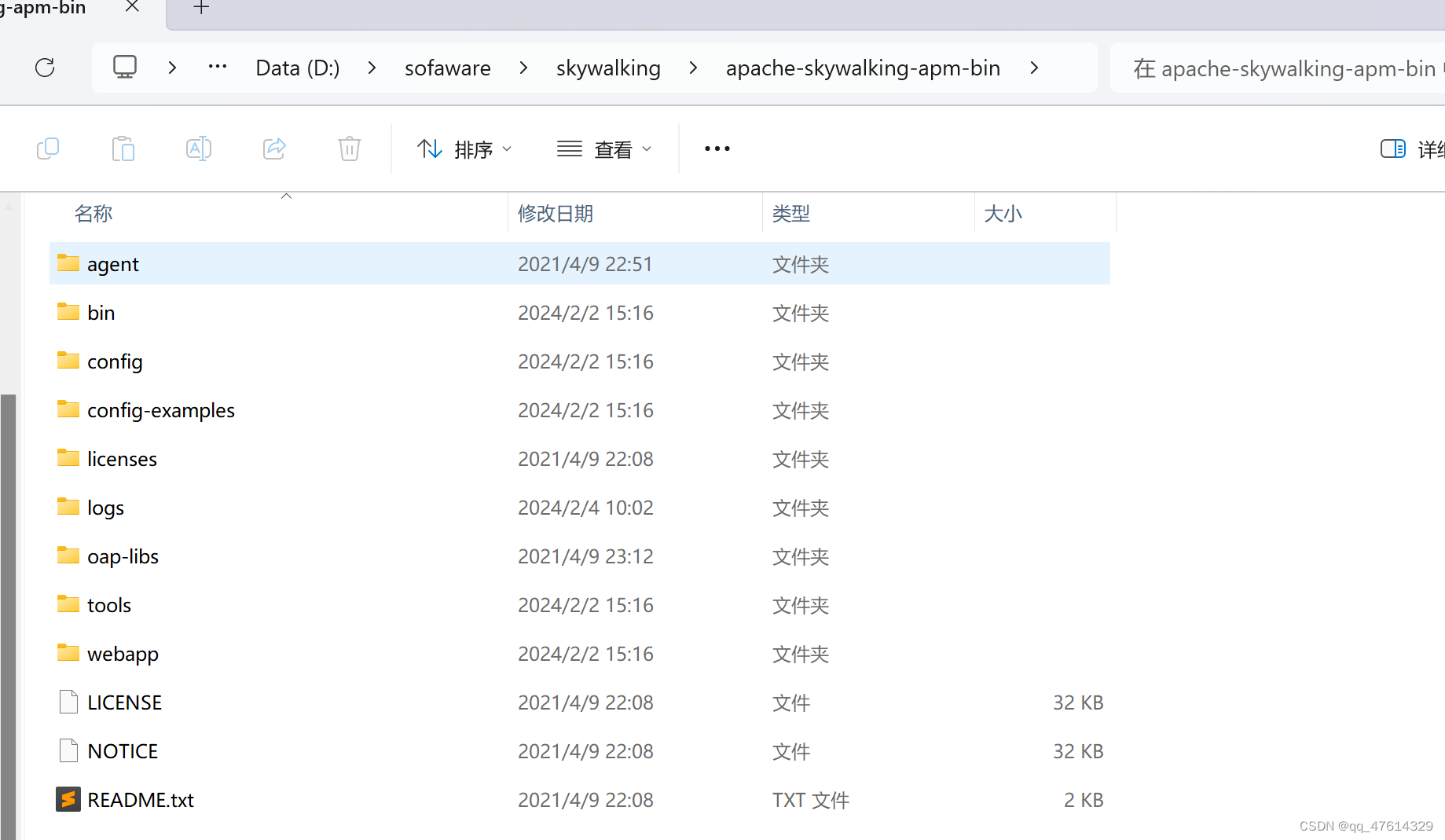Viewport: 1445px width, 840px height.
Task: Sort by 名称 column header
Action: pos(94,213)
